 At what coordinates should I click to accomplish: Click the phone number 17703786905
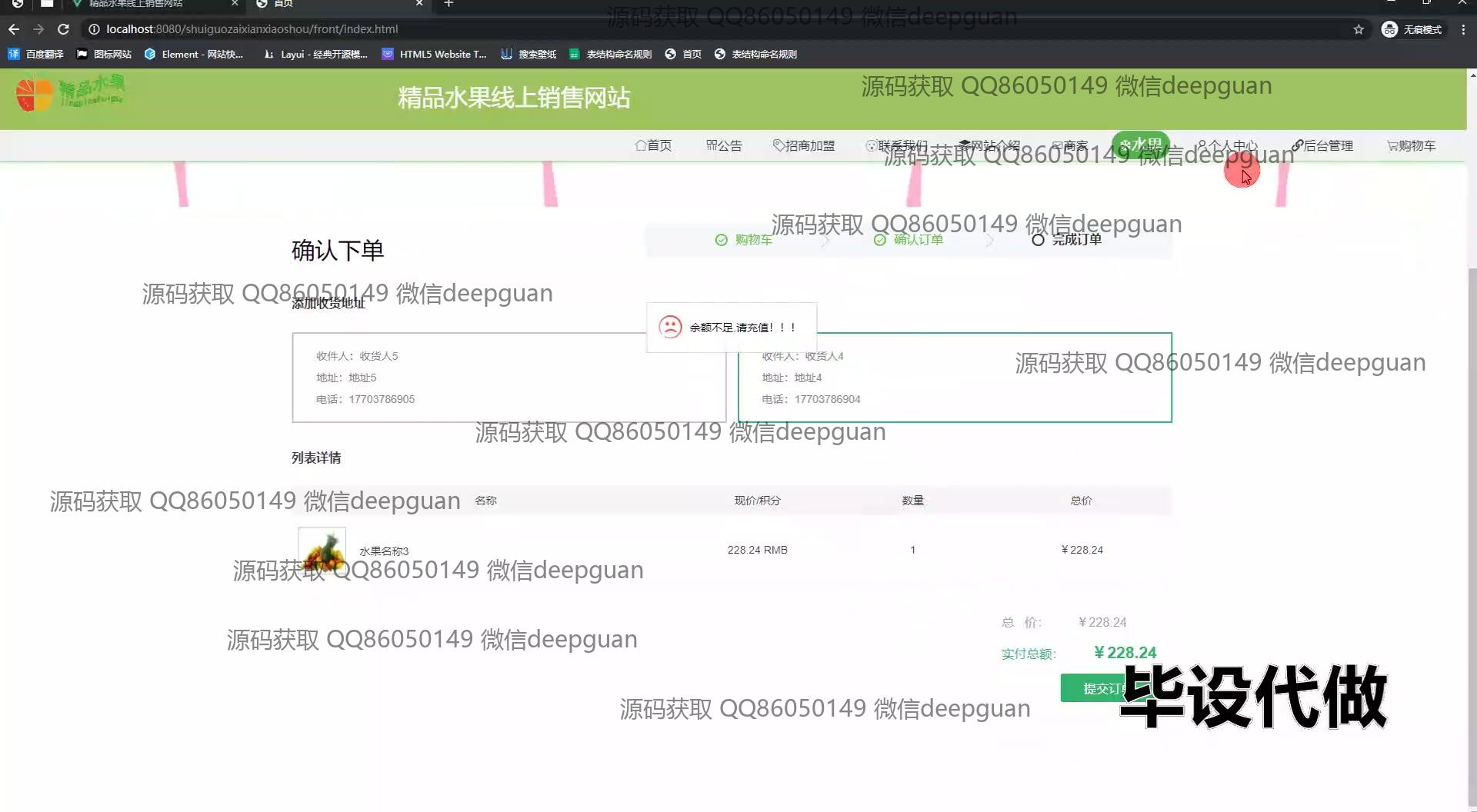click(x=382, y=399)
